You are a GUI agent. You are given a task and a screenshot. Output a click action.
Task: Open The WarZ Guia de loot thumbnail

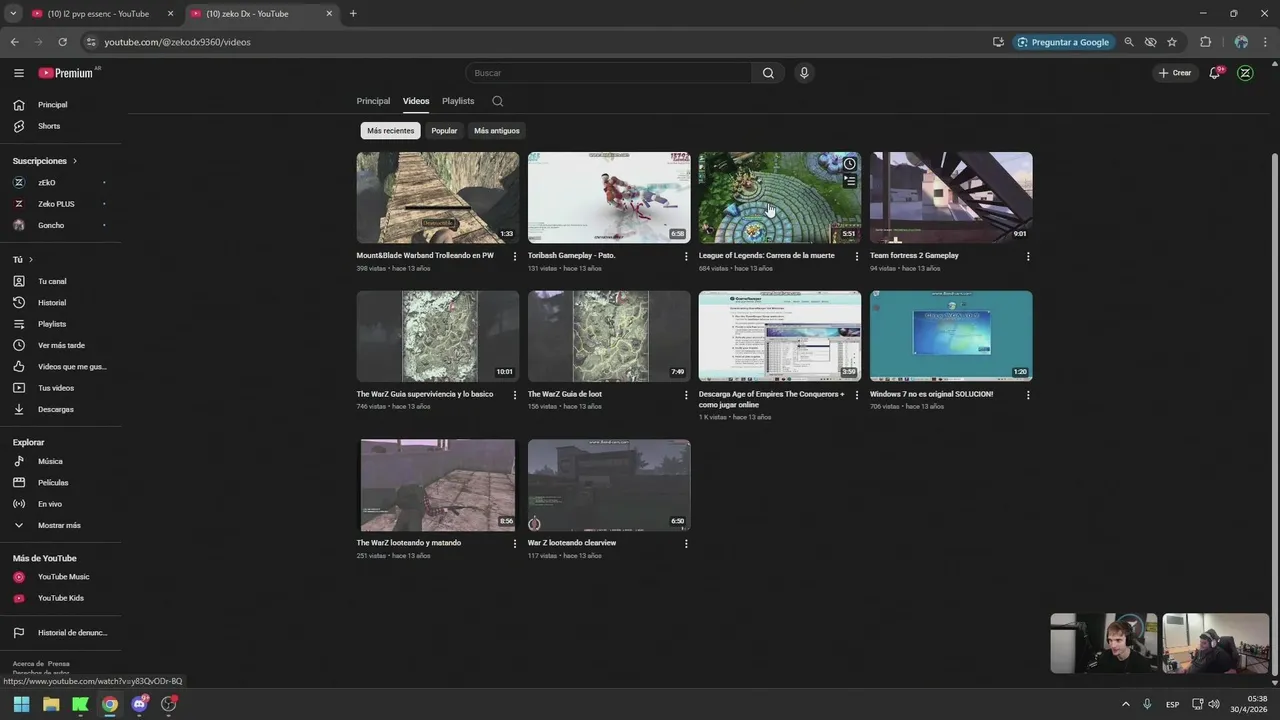[x=609, y=336]
